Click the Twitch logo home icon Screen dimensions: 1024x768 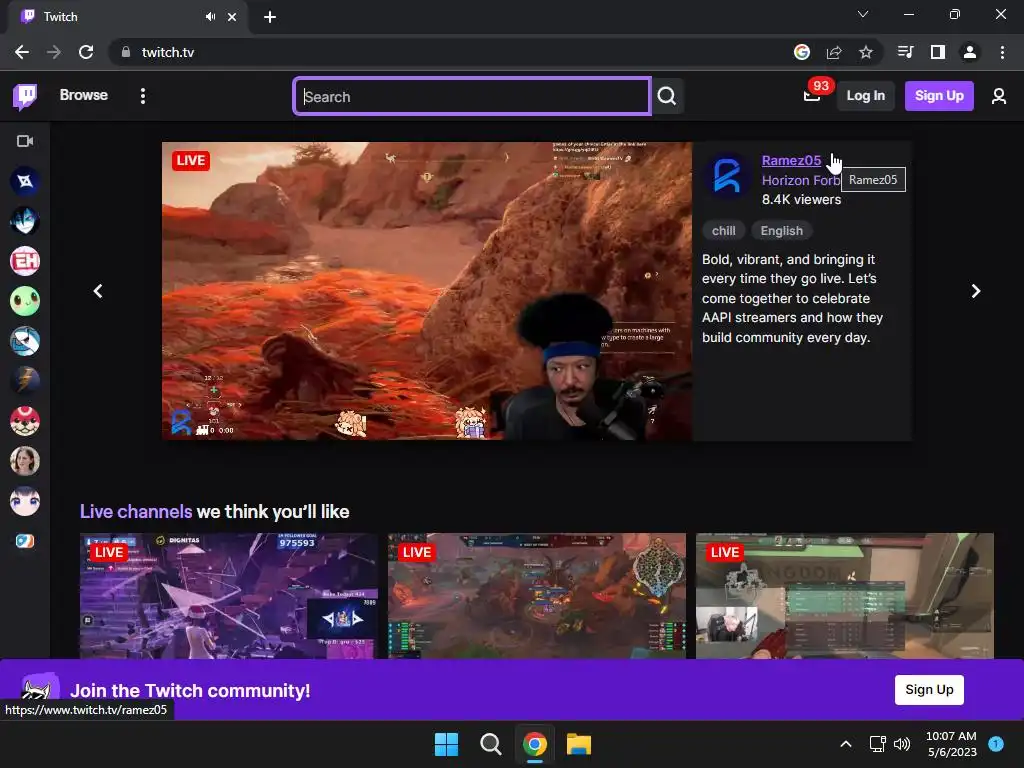[25, 96]
